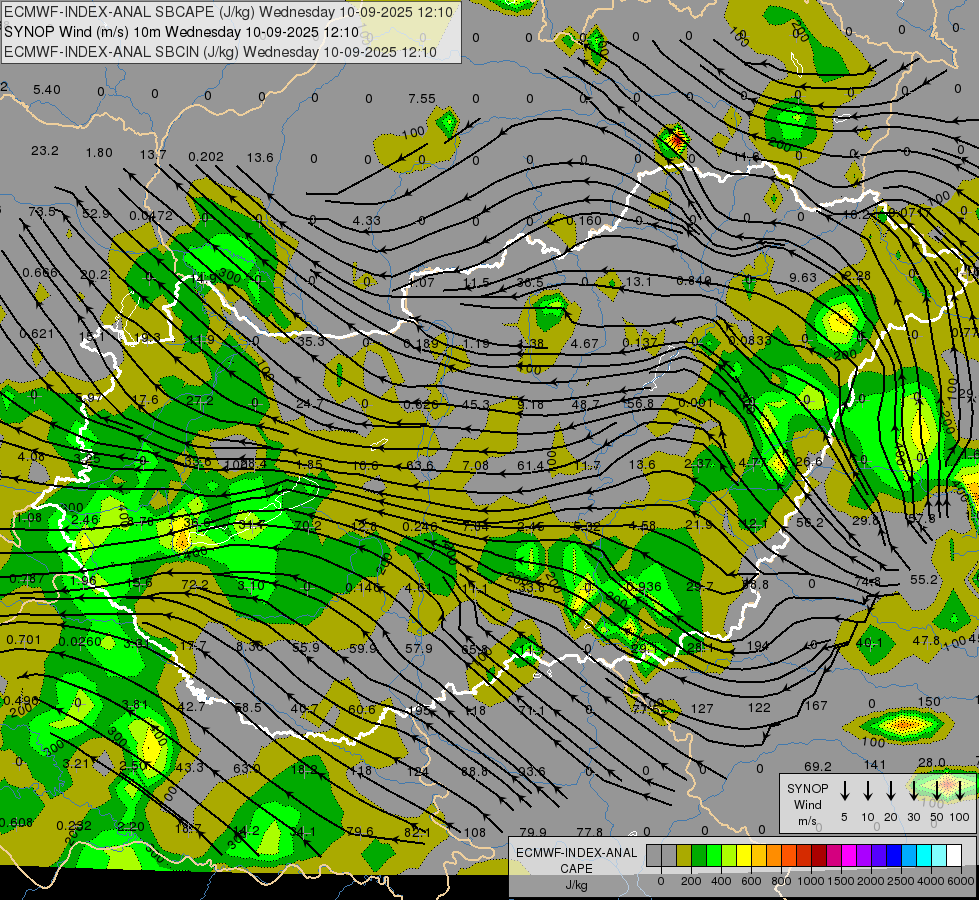Click the '52.9' value on the map

click(x=96, y=214)
